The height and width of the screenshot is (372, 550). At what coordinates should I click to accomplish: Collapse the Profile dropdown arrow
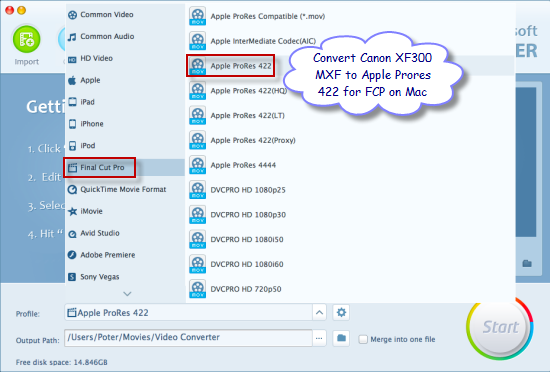pyautogui.click(x=319, y=312)
